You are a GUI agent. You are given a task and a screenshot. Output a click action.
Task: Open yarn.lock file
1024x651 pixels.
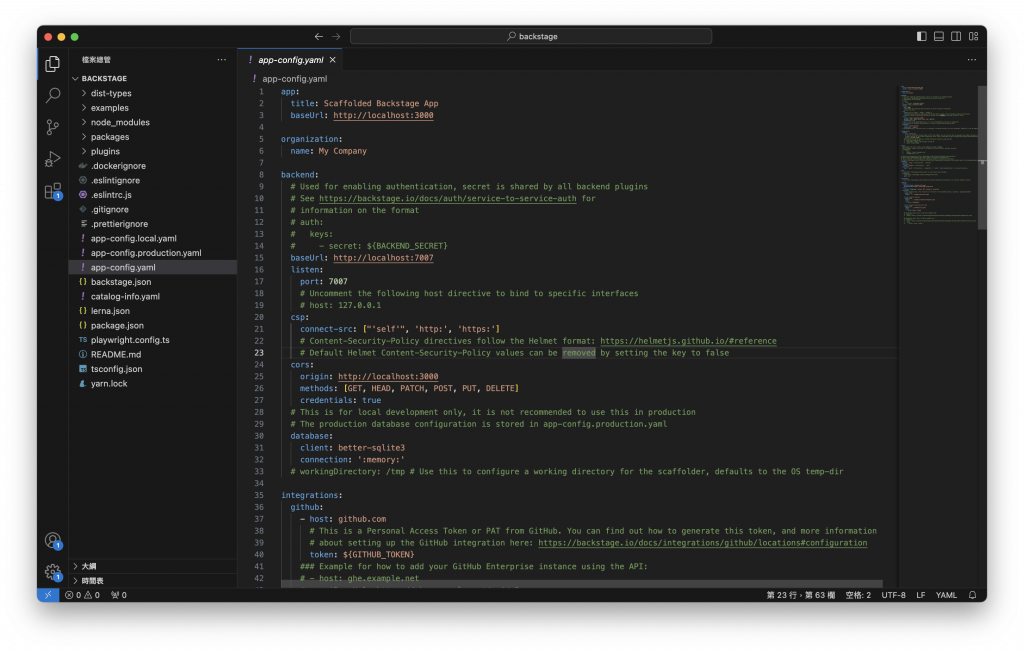coord(153,383)
